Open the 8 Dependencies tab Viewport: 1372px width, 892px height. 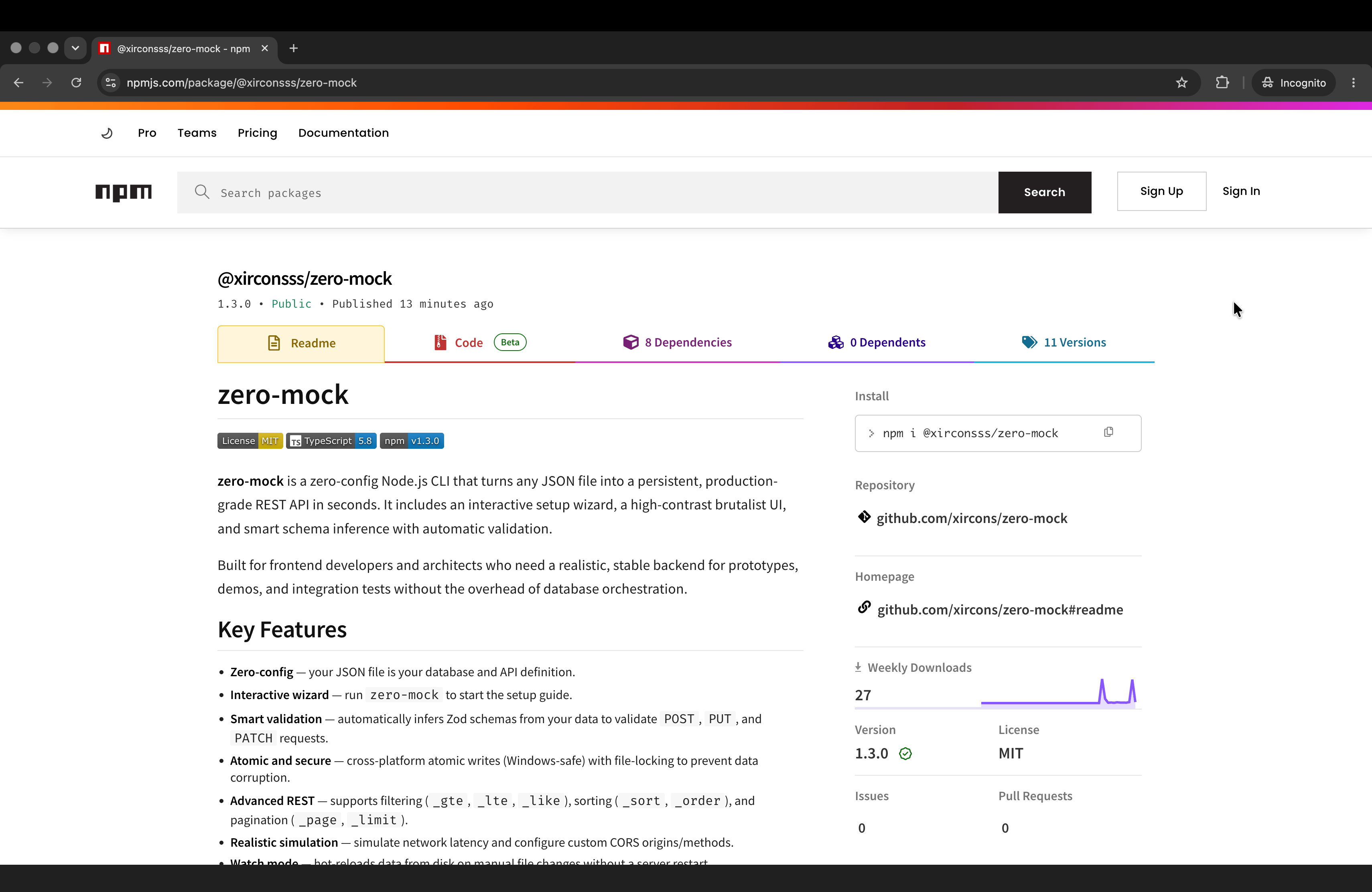click(677, 342)
